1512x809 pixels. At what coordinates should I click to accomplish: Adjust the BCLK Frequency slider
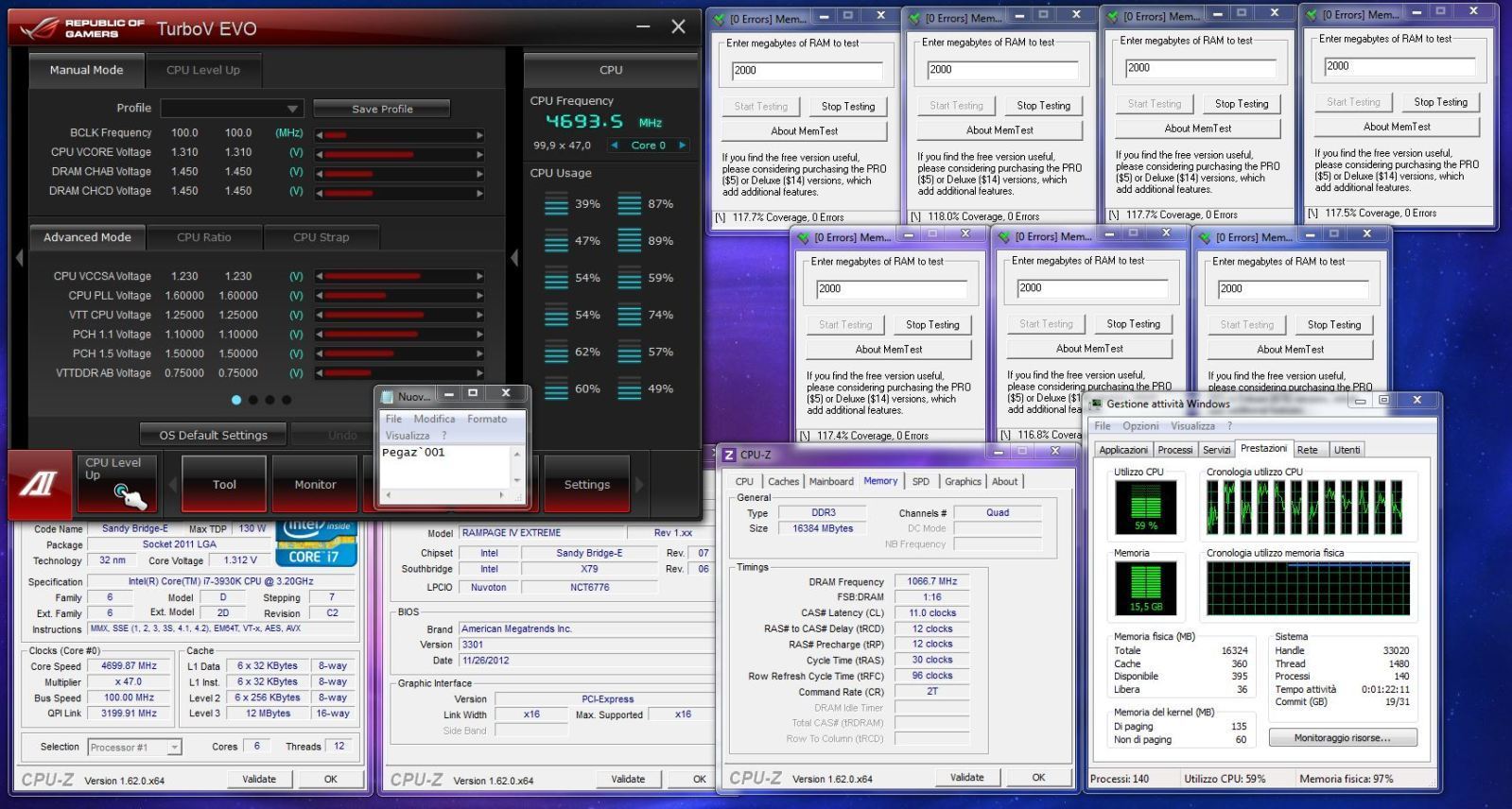pos(399,134)
